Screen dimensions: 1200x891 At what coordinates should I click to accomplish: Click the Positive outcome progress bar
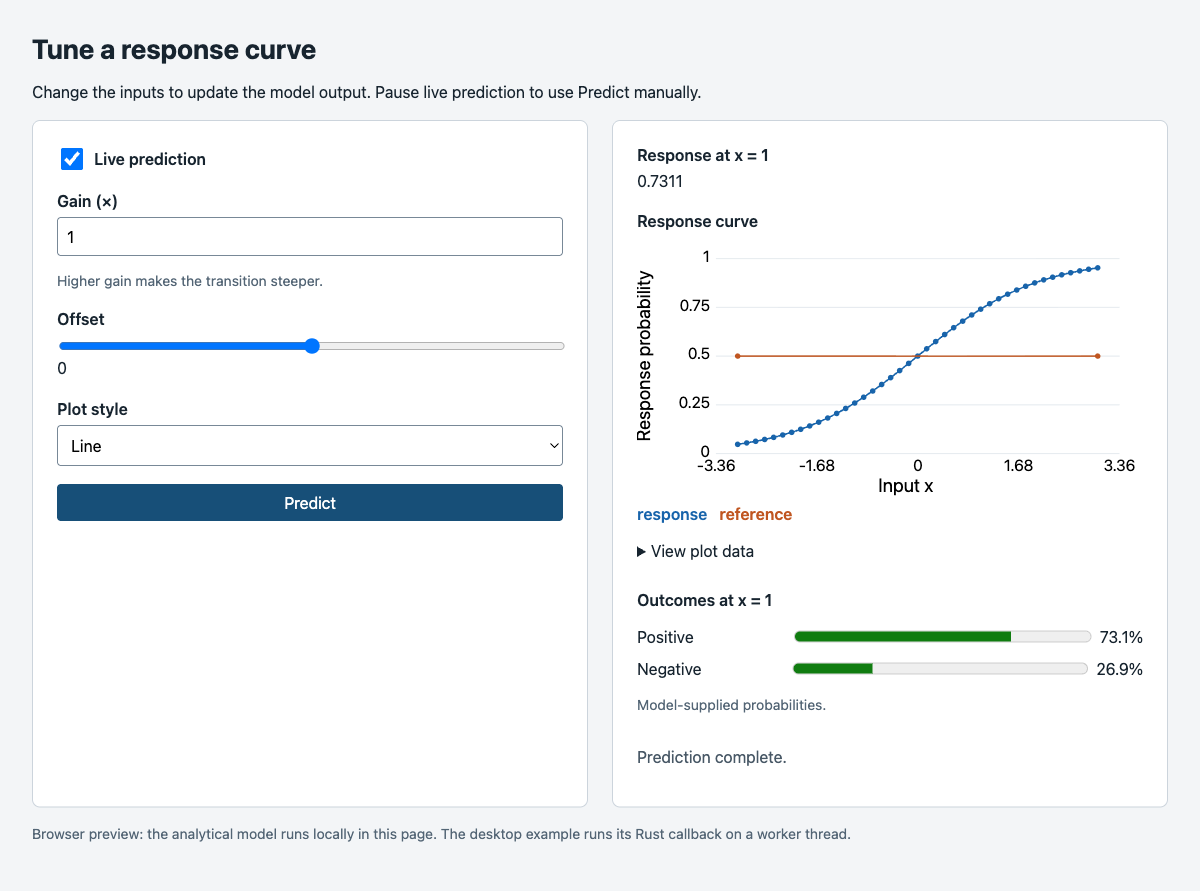[942, 637]
